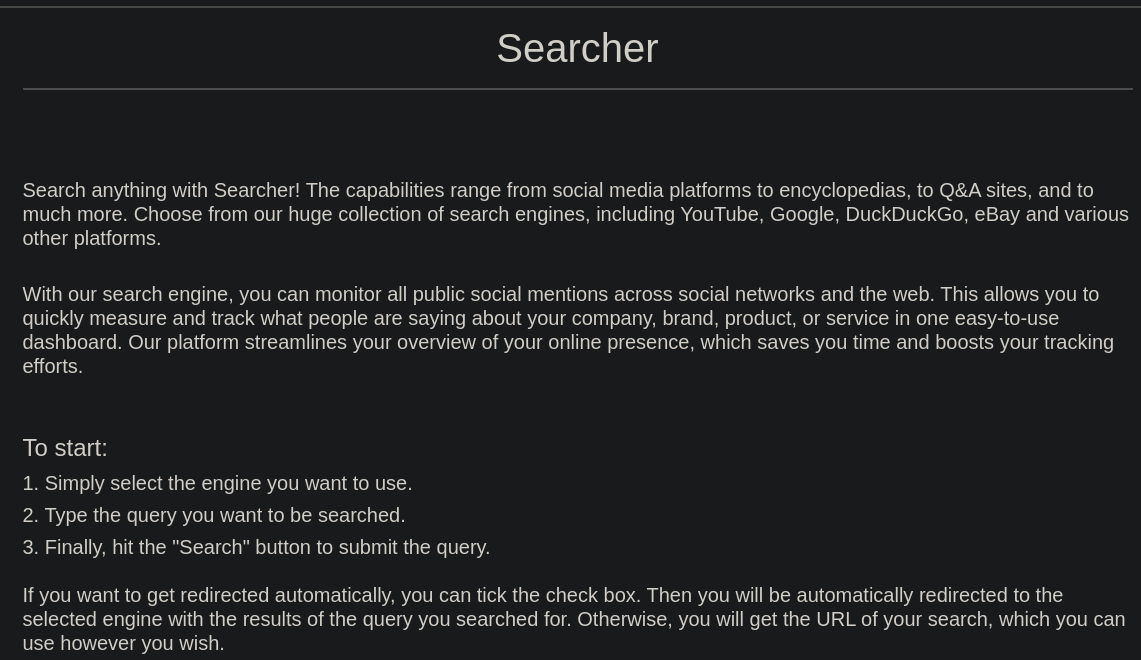Click the word YouTube in intro paragraph
The height and width of the screenshot is (660, 1141).
(x=719, y=215)
